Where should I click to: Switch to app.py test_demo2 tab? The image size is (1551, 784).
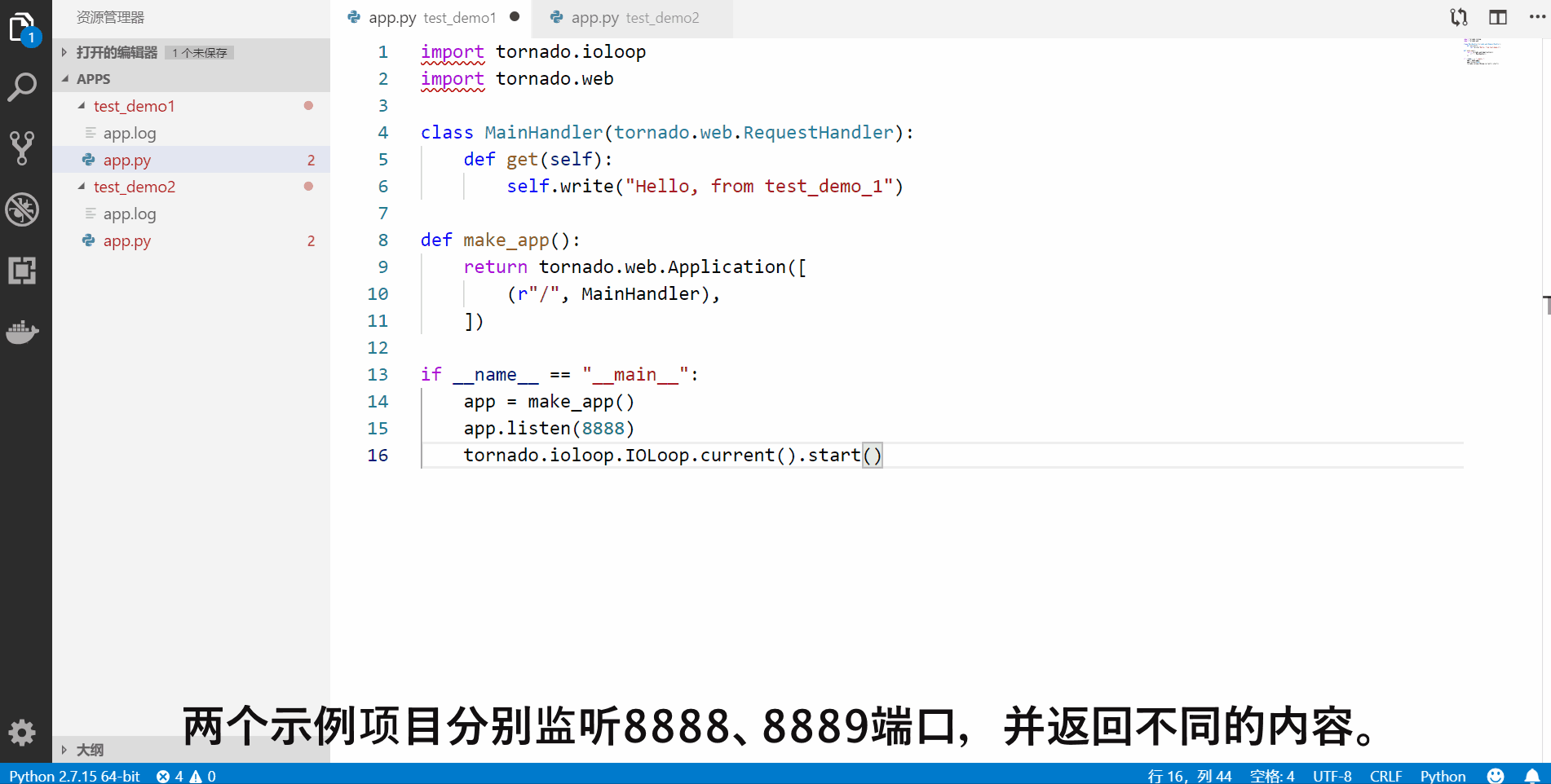(x=632, y=18)
